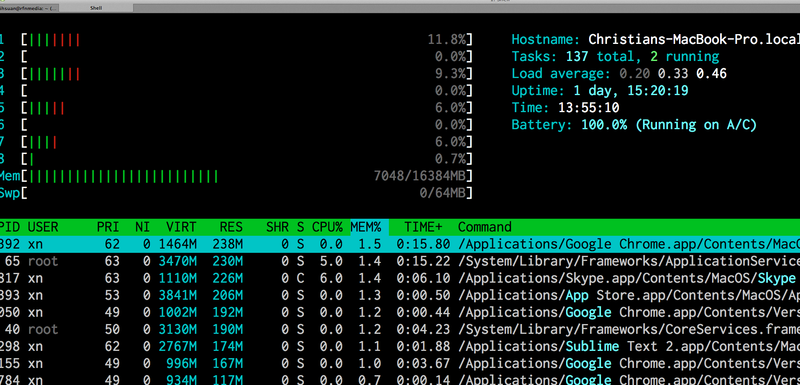Screen dimensions: 800x385
Task: Click the 0/64MB swap value
Action: point(442,193)
